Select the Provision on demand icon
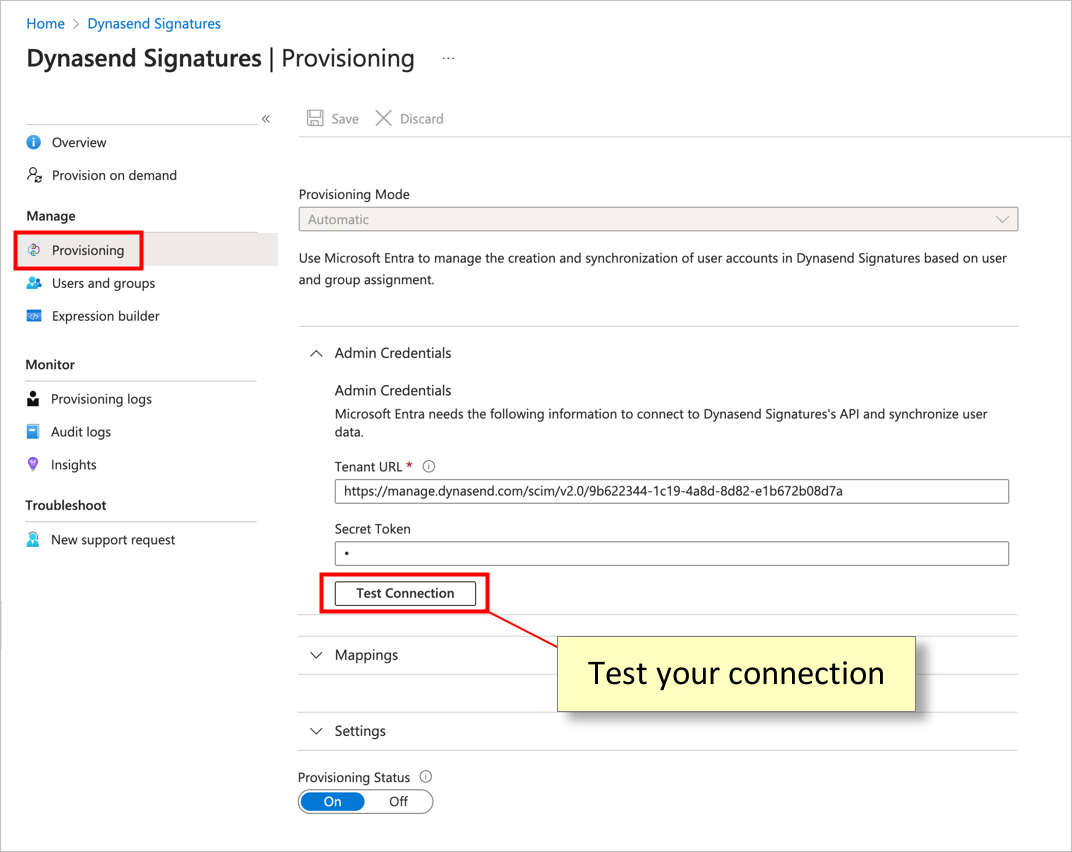Screen dimensions: 1072x852 [x=33, y=175]
